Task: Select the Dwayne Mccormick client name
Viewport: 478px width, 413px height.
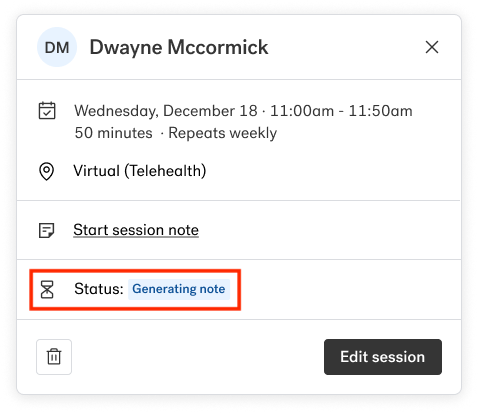Action: coord(179,47)
